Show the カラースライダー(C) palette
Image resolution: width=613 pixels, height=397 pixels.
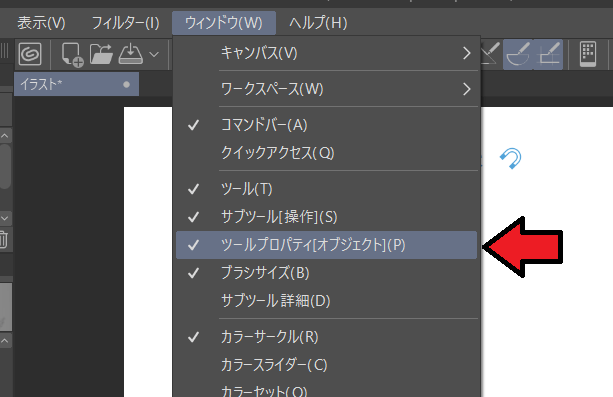click(x=326, y=365)
